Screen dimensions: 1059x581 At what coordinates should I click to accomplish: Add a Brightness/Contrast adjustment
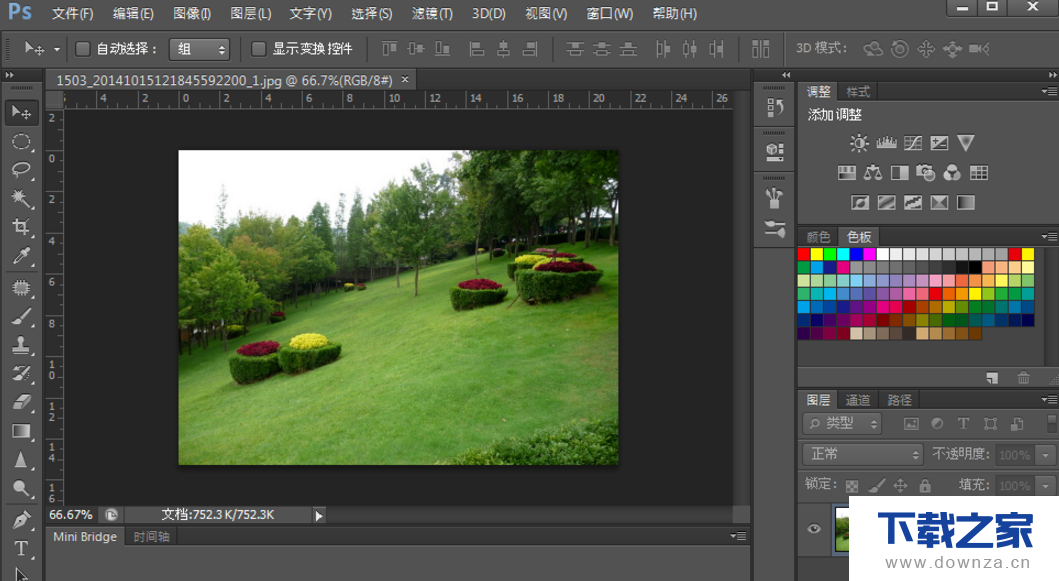coord(859,143)
